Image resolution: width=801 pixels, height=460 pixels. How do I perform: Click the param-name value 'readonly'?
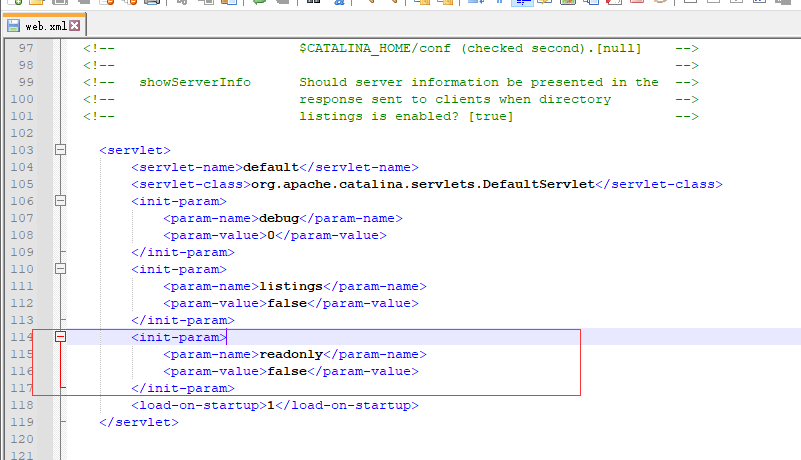tap(291, 354)
